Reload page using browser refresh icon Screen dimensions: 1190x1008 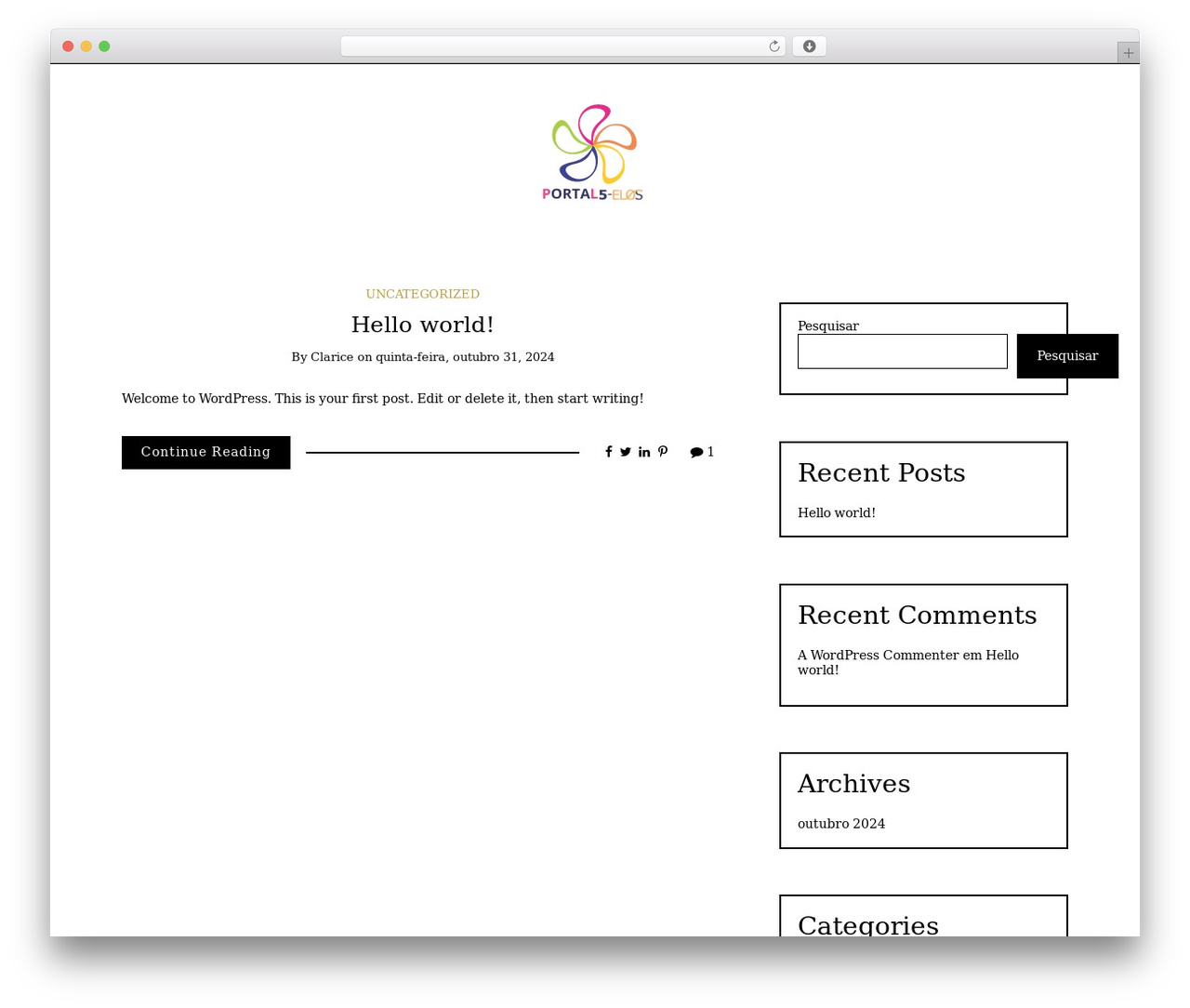[x=774, y=46]
